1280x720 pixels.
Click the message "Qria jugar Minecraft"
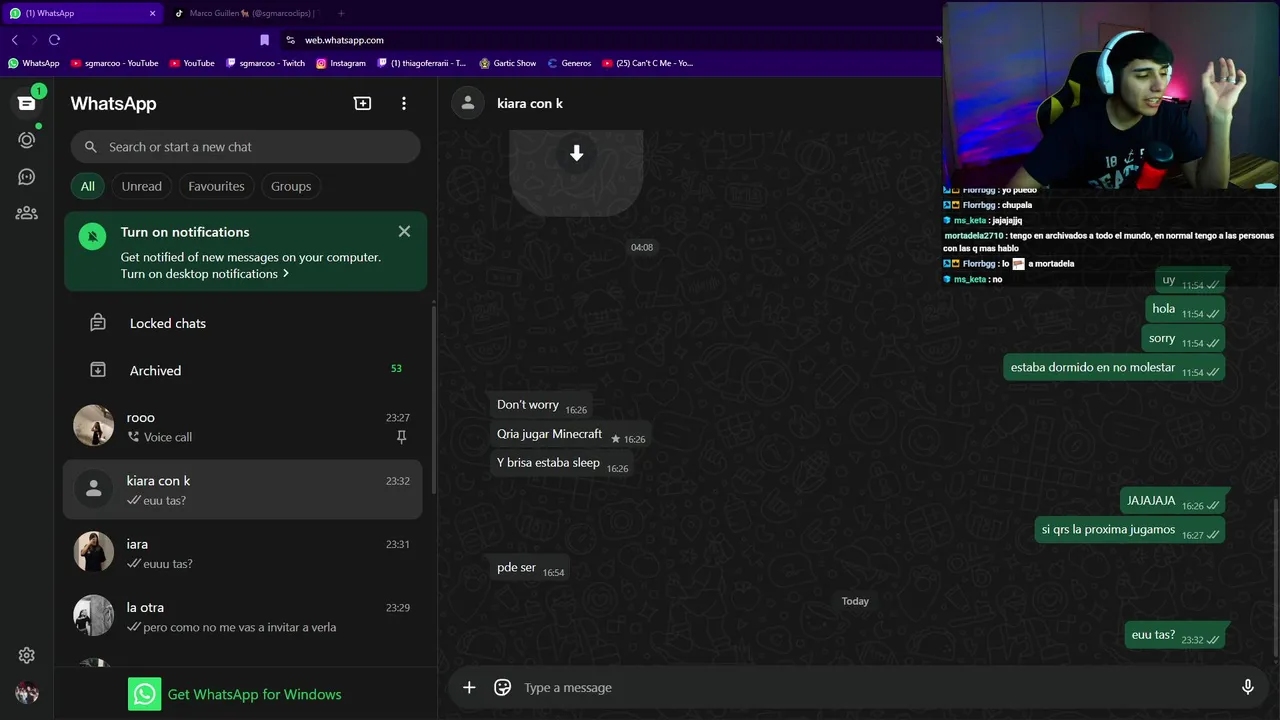point(570,434)
